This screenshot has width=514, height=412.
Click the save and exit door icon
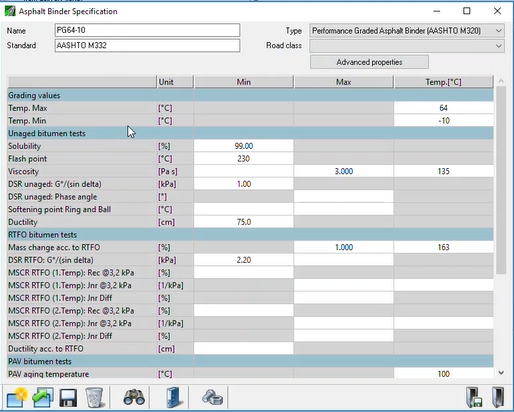click(x=474, y=397)
